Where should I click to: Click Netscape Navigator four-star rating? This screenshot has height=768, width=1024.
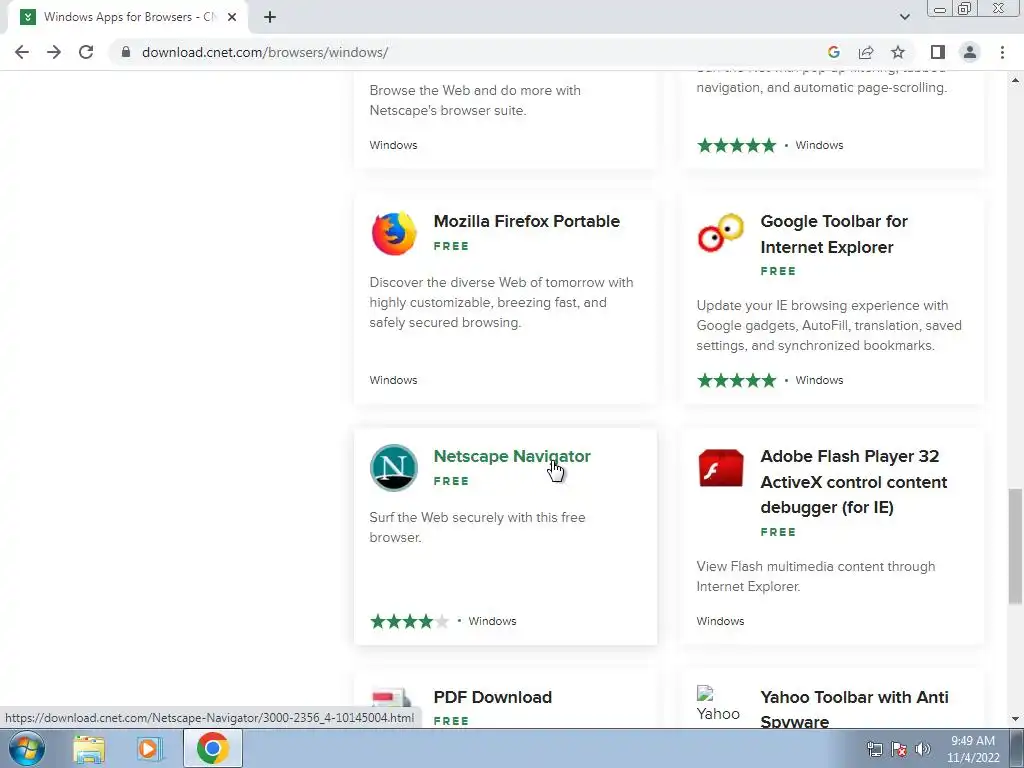tap(409, 621)
